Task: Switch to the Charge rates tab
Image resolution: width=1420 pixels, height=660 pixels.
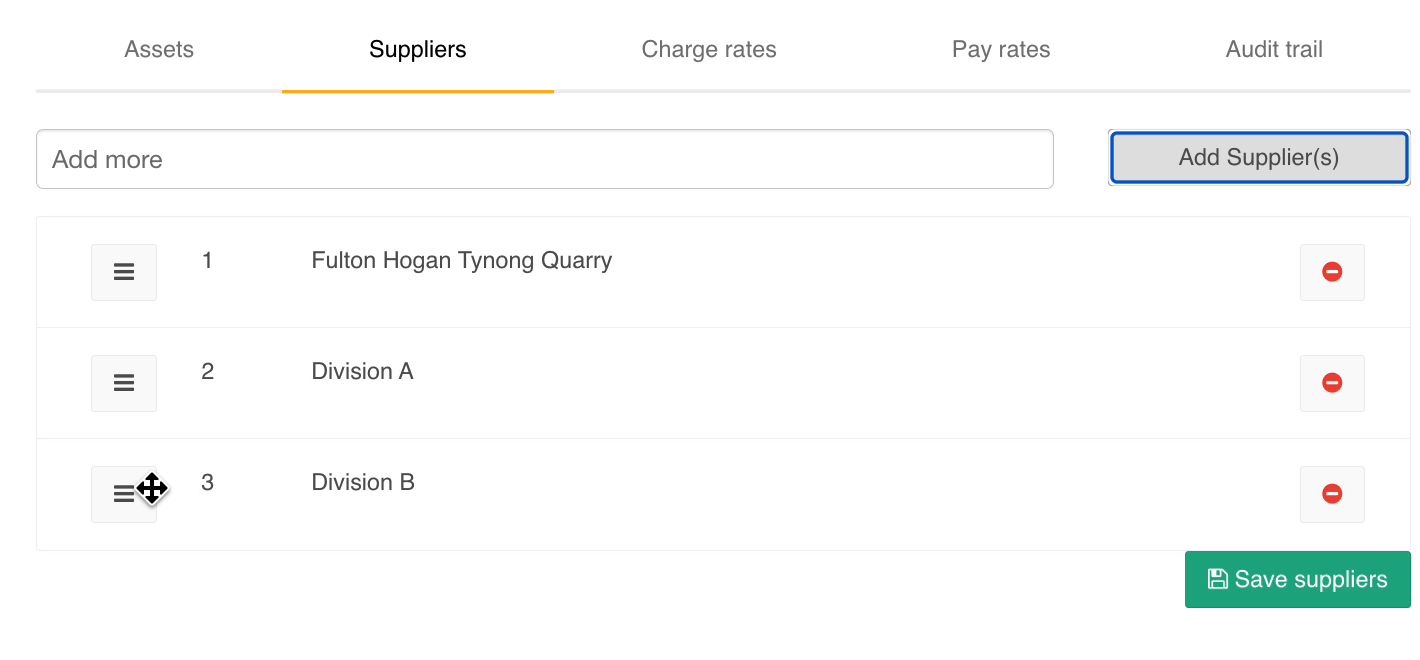Action: [709, 50]
